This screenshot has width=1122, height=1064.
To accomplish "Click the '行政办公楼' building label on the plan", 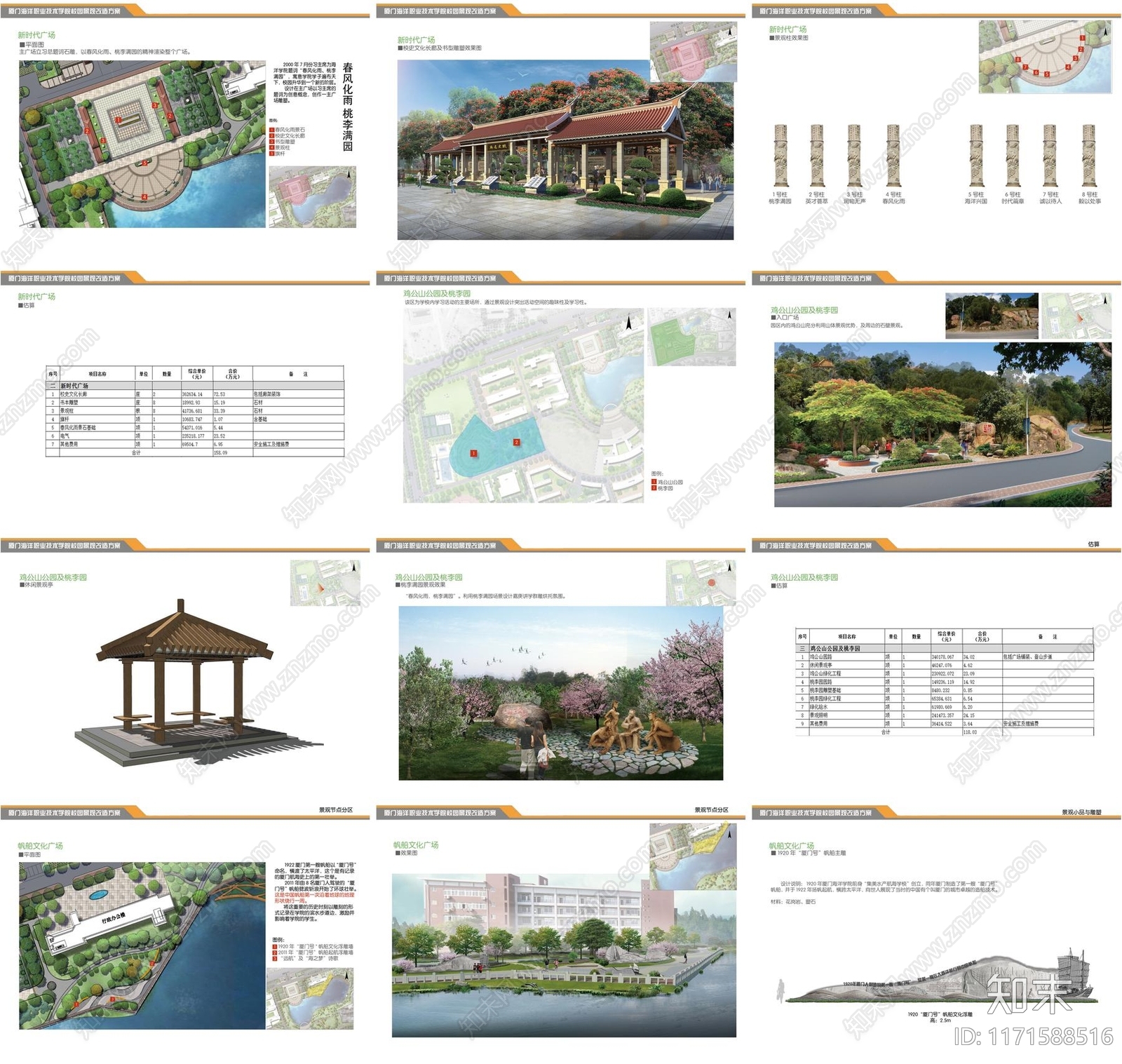I will tap(114, 917).
